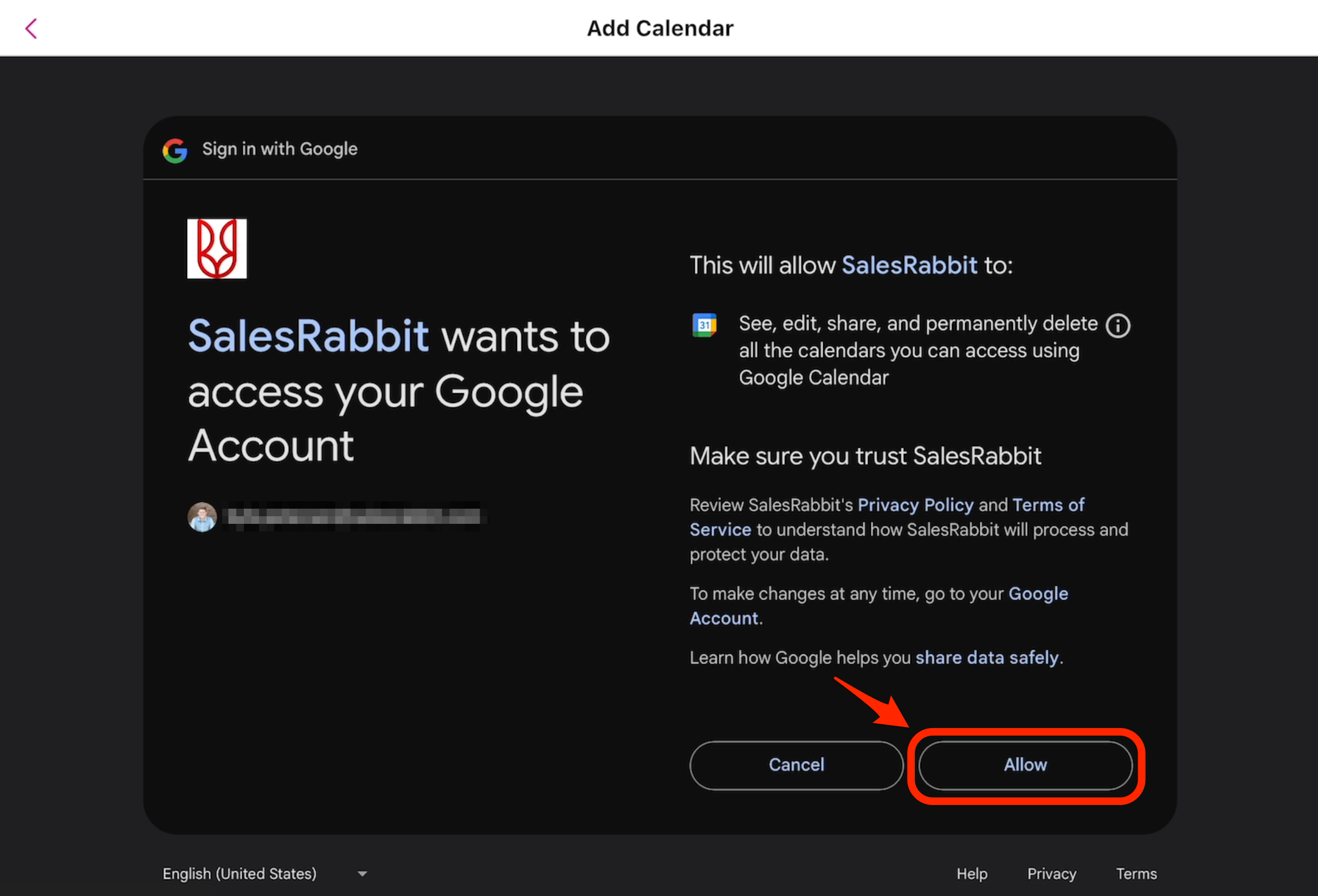Screen dimensions: 1318x896
Task: Open English (United States) language selector
Action: pyautogui.click(x=240, y=873)
